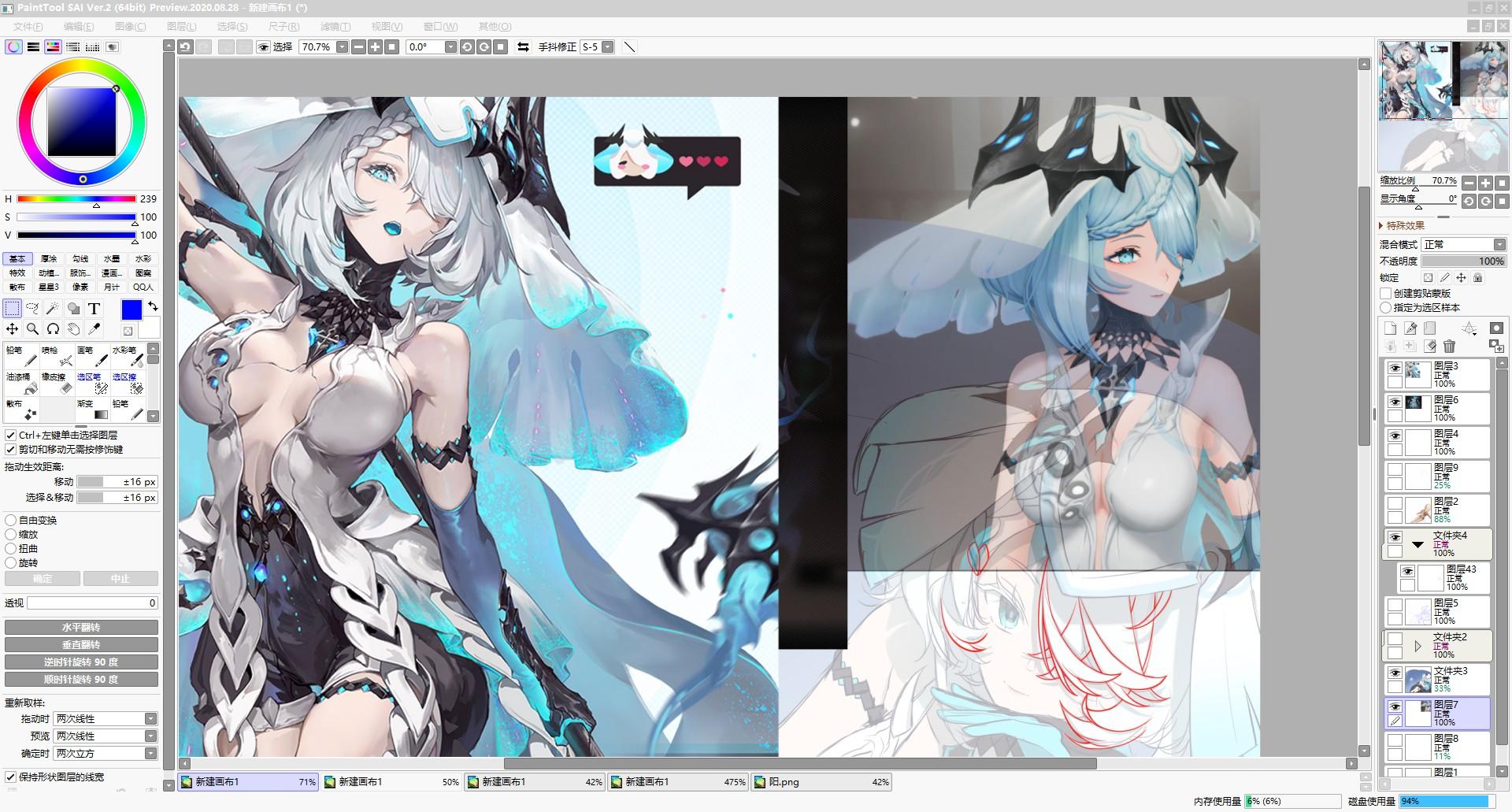
Task: Open the 滤镜(T) menu
Action: pos(335,27)
